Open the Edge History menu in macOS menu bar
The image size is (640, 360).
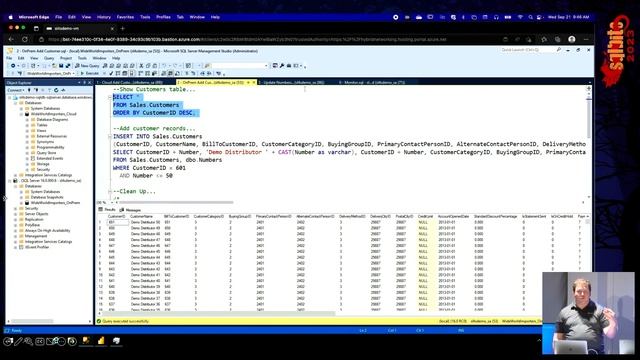click(x=104, y=17)
